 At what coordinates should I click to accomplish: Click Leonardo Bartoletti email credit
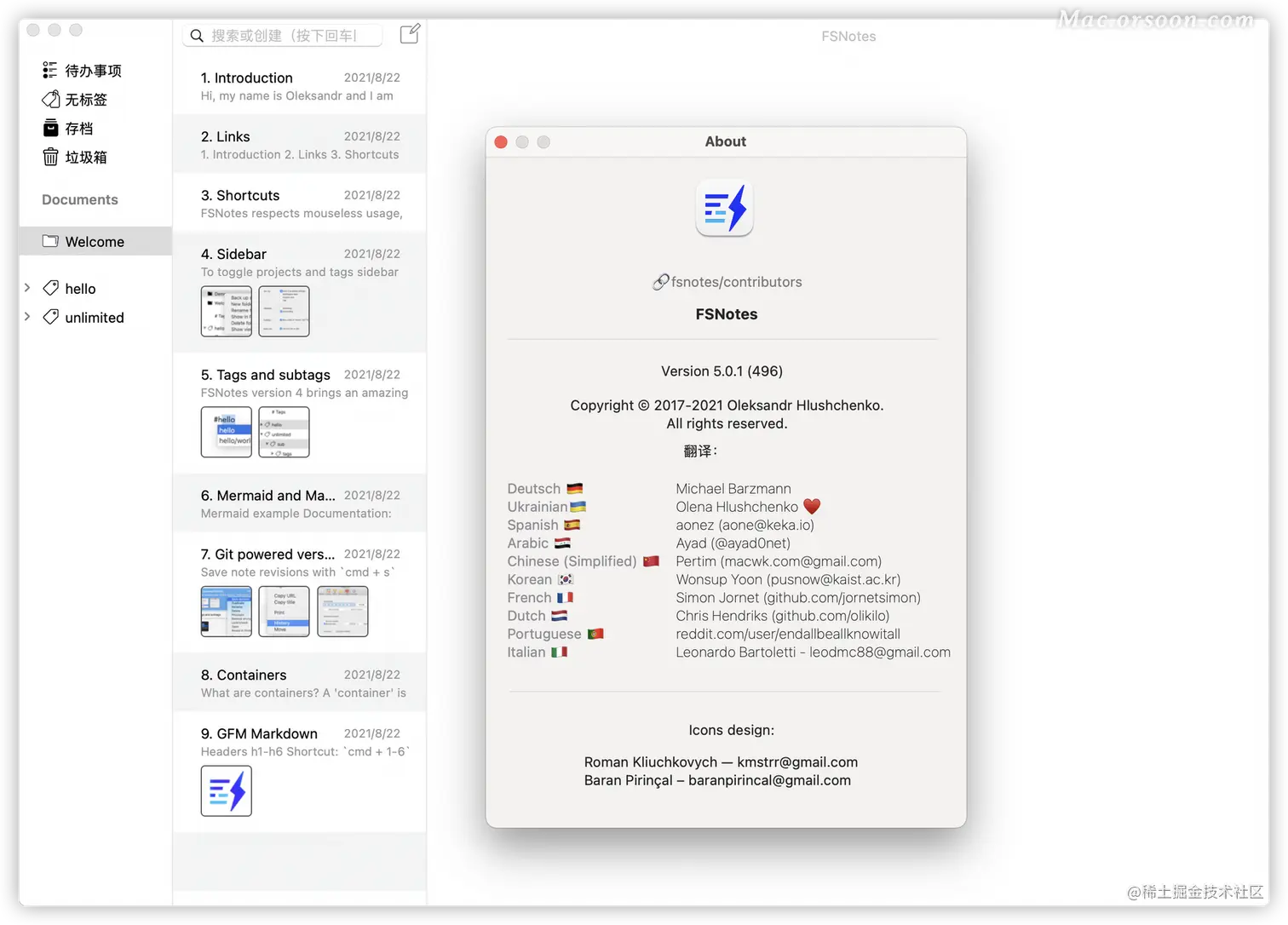coord(813,652)
